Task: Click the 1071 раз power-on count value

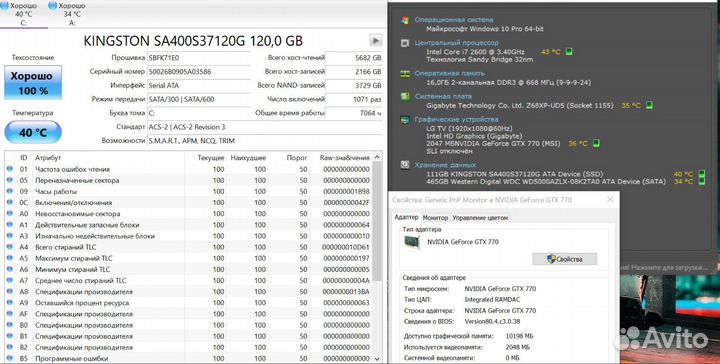Action: point(354,99)
